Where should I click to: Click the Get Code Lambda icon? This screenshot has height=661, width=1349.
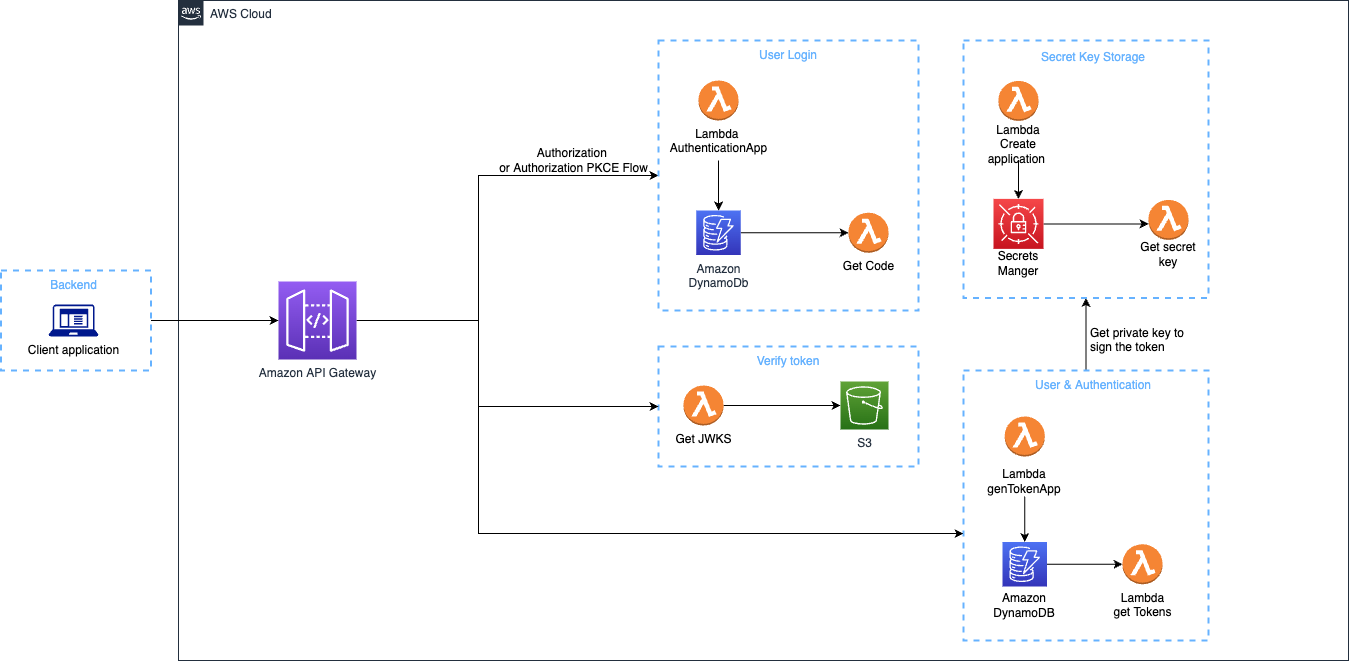click(x=868, y=233)
